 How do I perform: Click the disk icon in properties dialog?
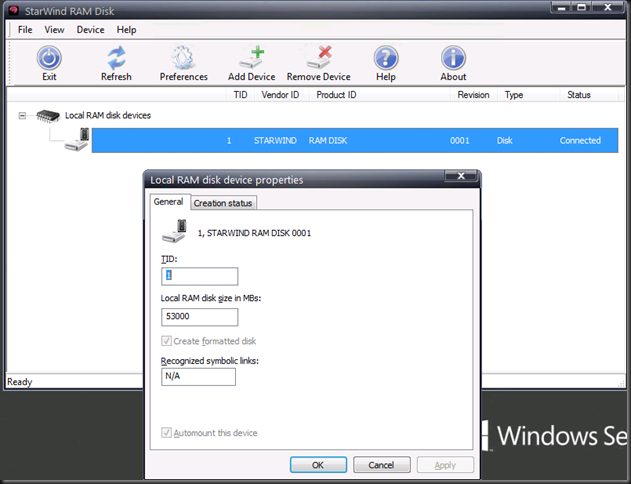pyautogui.click(x=175, y=231)
